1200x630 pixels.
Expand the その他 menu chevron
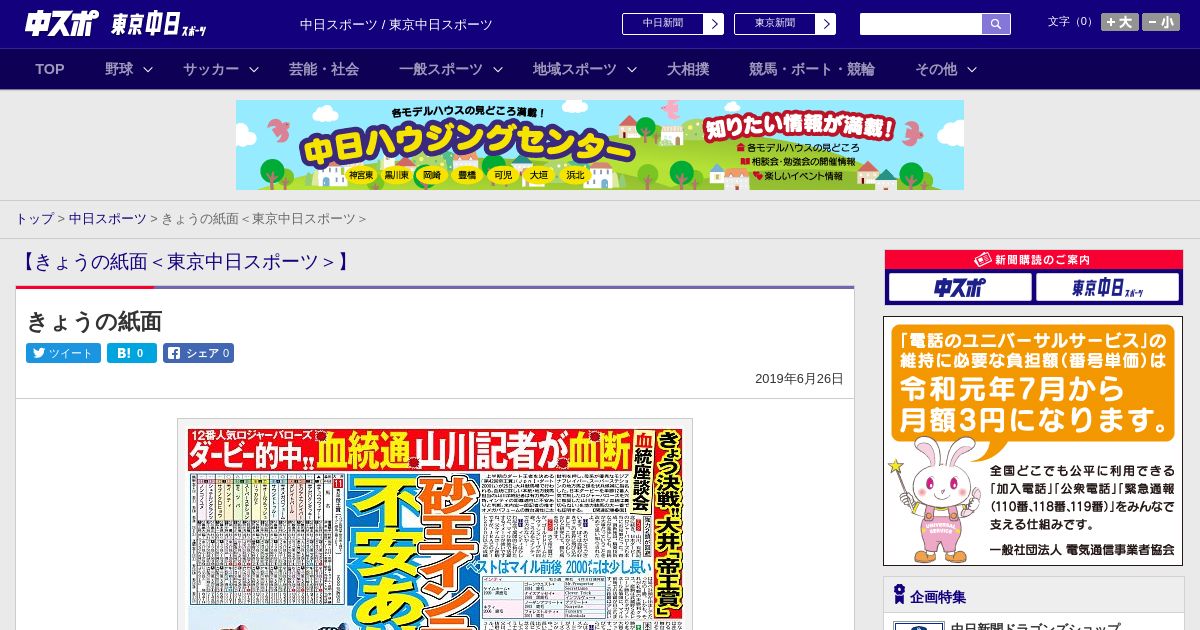(x=971, y=69)
